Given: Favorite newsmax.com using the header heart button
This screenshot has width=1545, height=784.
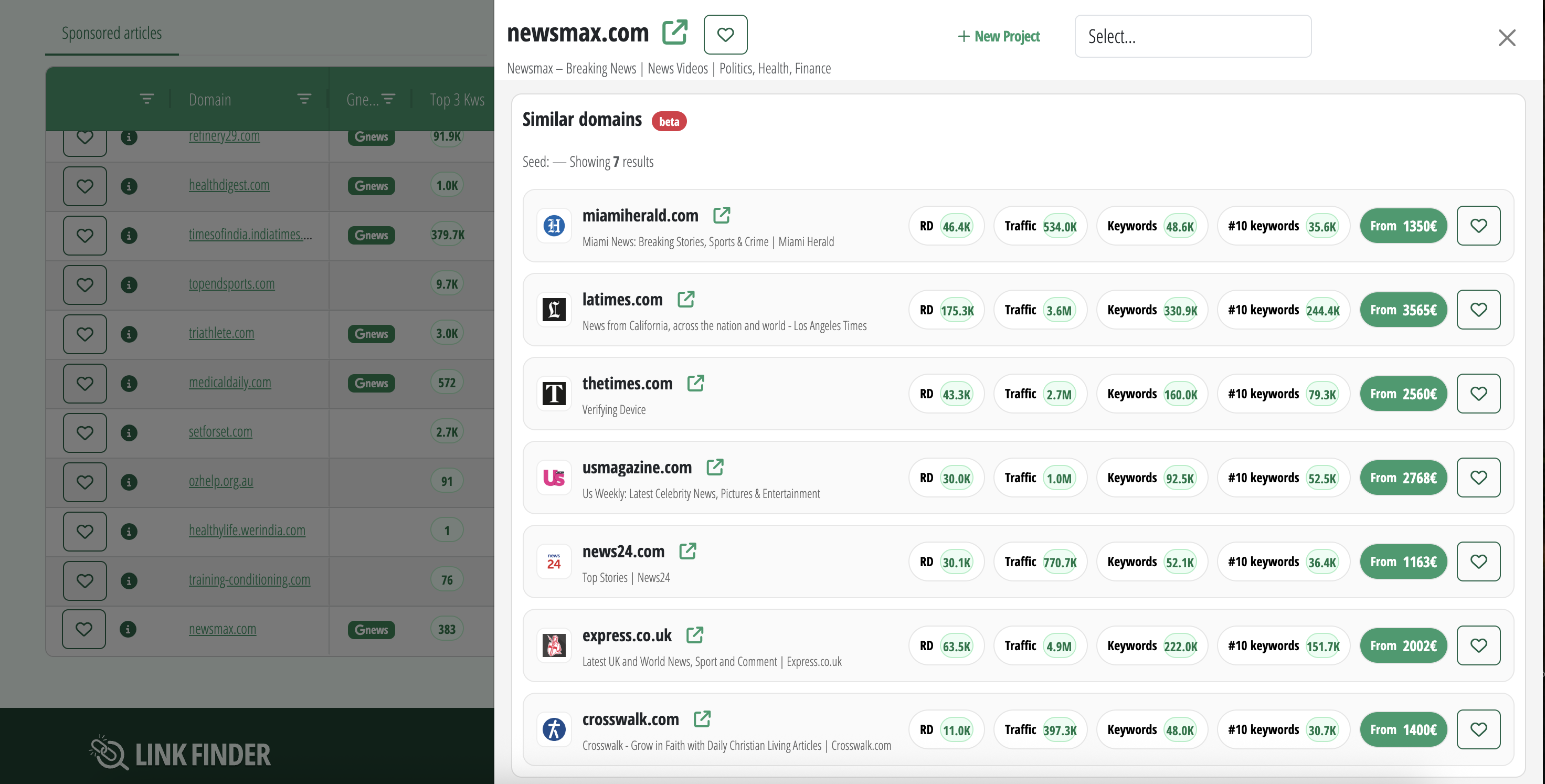Looking at the screenshot, I should coord(725,35).
